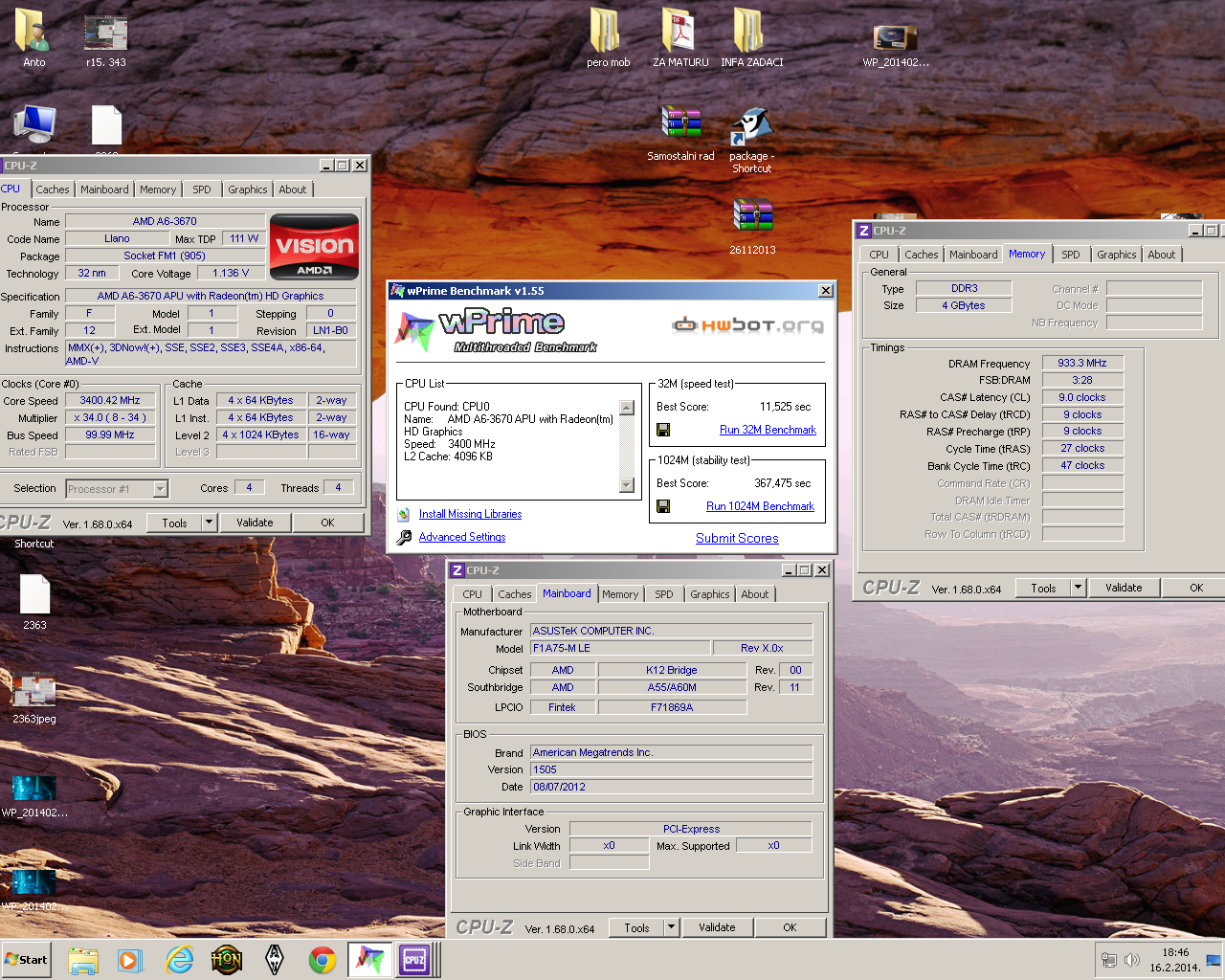Click Run 32M Benchmark link
Screen dimensions: 1225x980
pos(768,430)
